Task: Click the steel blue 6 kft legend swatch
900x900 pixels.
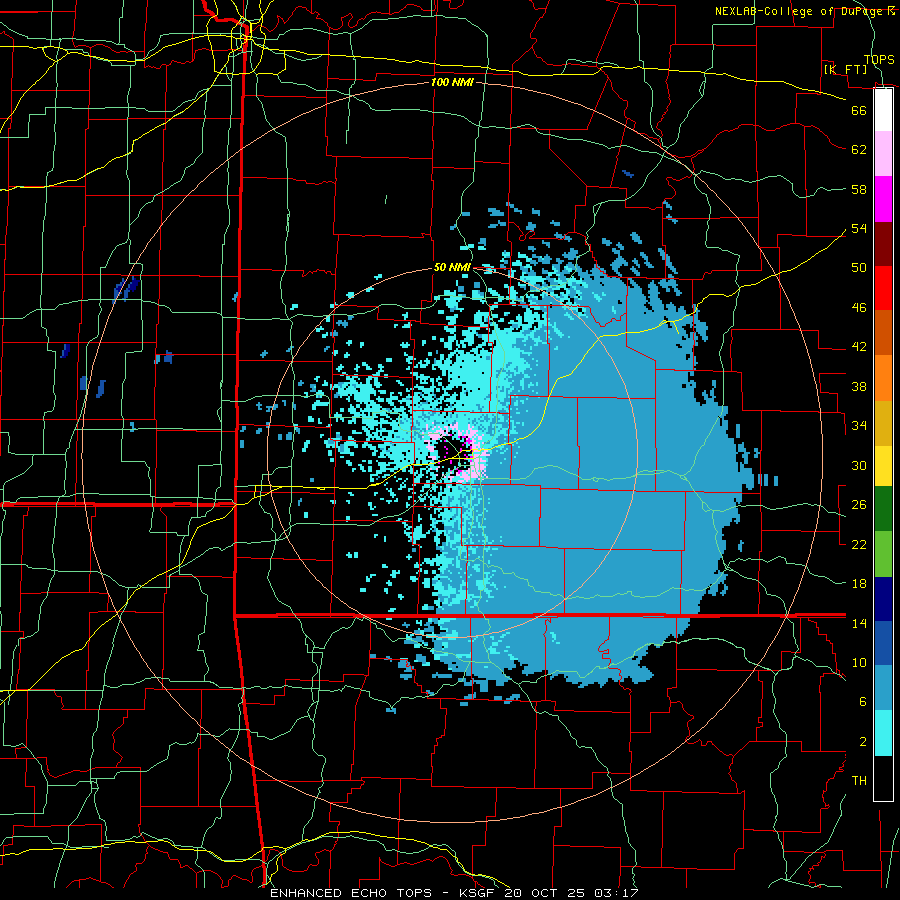Action: (x=883, y=688)
